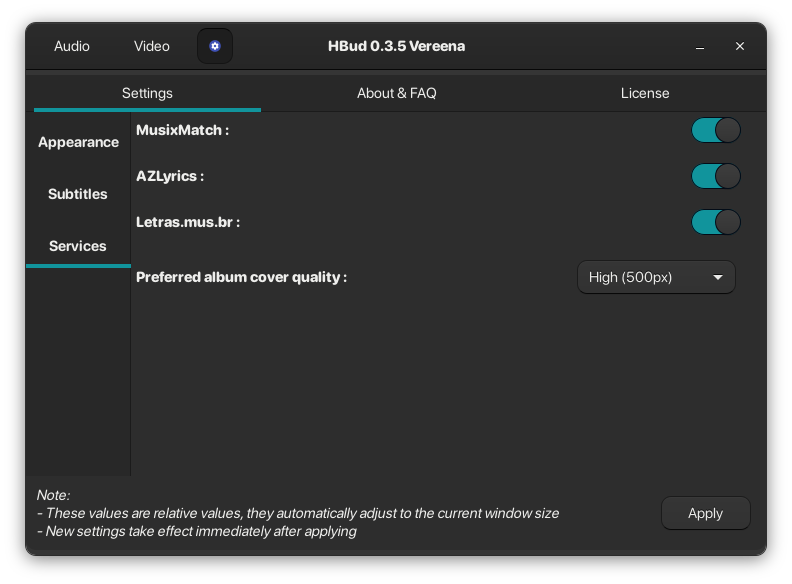The image size is (792, 584).
Task: Click the HBud 0.3.5 Vereena title
Action: pos(397,46)
